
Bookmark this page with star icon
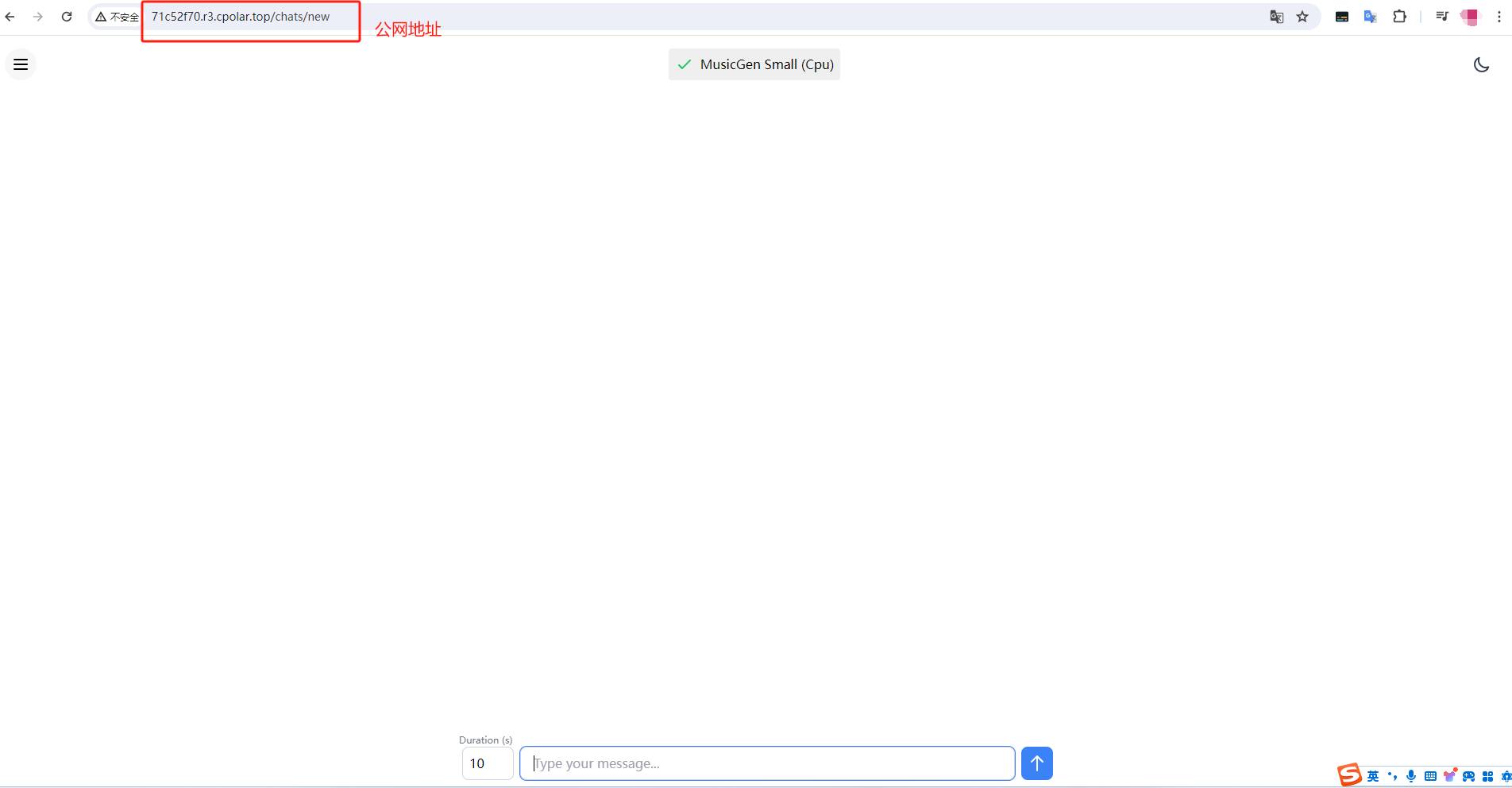[x=1302, y=17]
